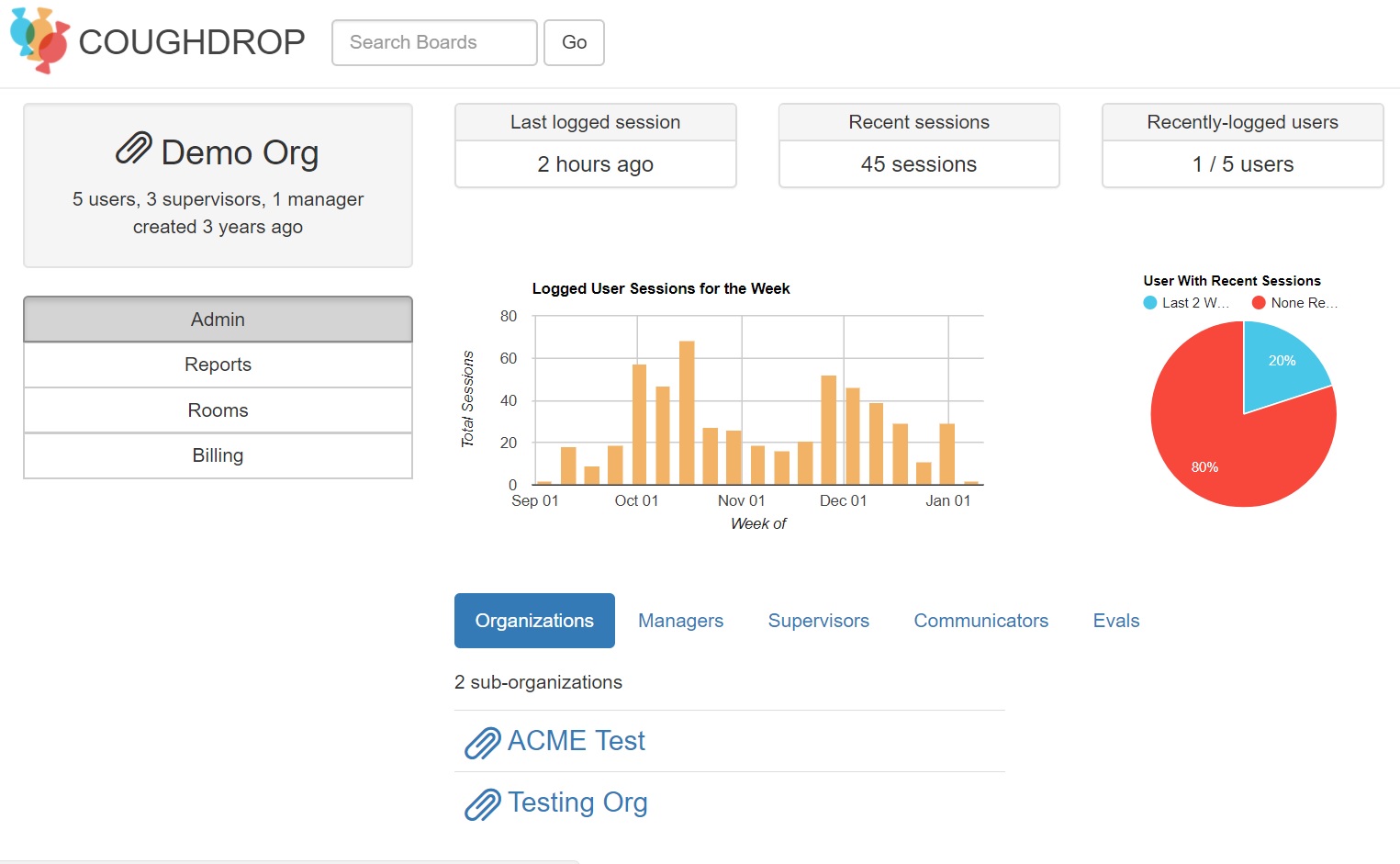The height and width of the screenshot is (864, 1400).
Task: Click the '2 sub-organizations' label
Action: point(538,682)
